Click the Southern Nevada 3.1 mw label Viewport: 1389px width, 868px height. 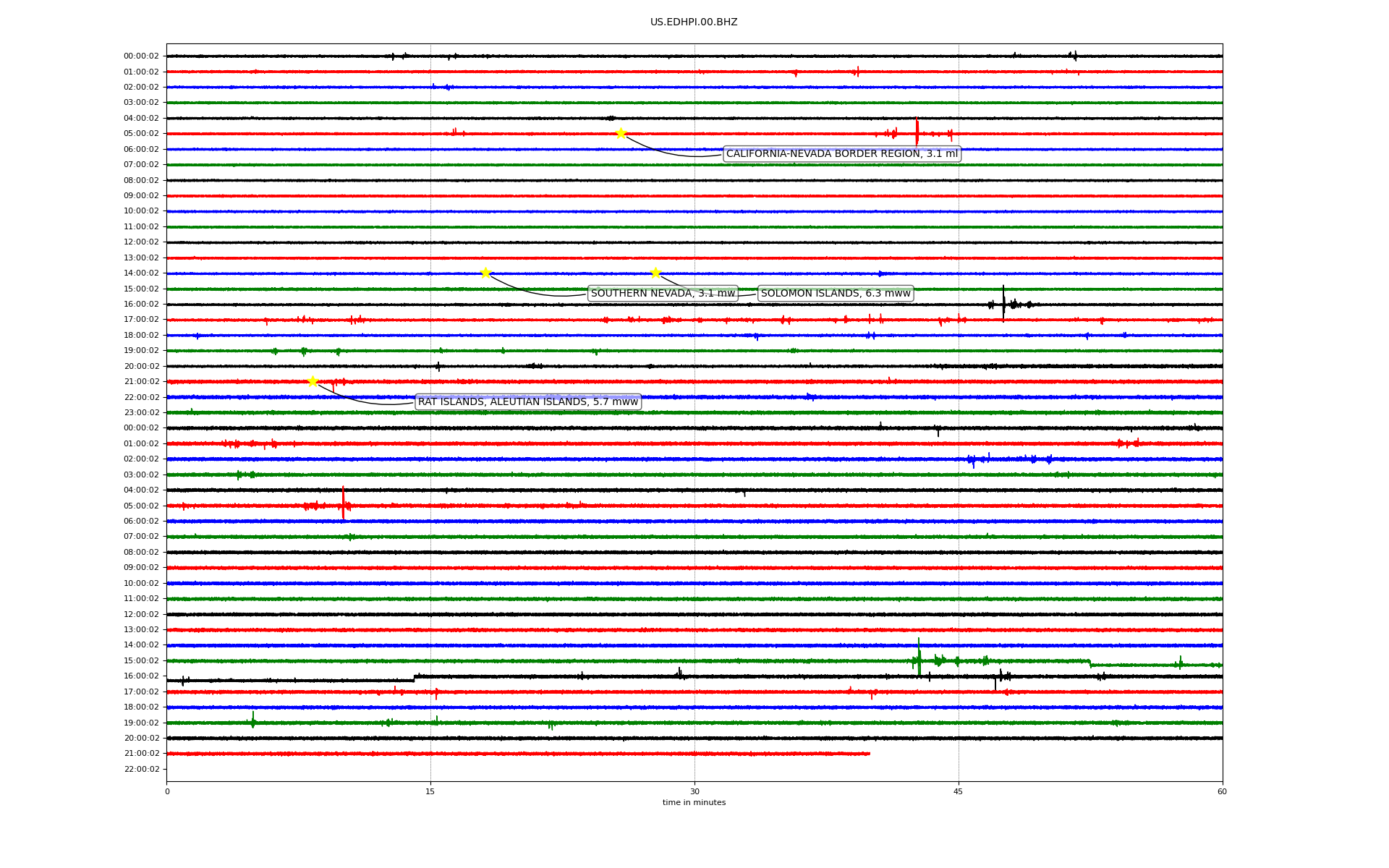663,293
